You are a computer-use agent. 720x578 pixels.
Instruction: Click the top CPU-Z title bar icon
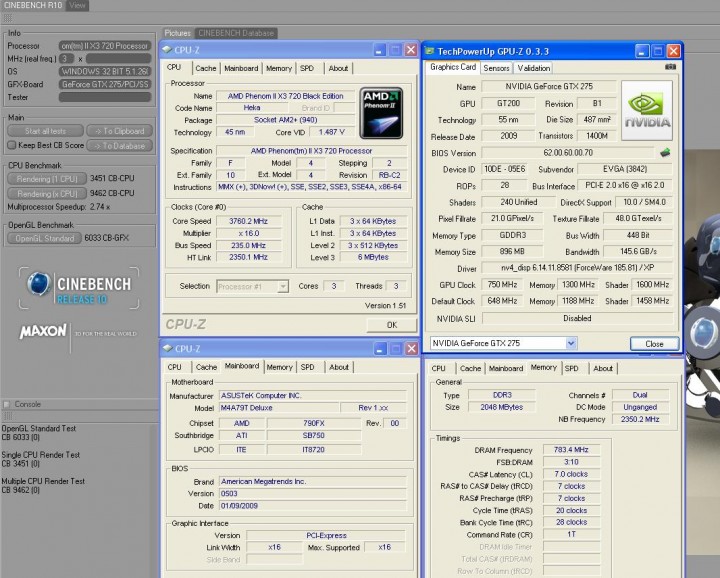[x=169, y=49]
